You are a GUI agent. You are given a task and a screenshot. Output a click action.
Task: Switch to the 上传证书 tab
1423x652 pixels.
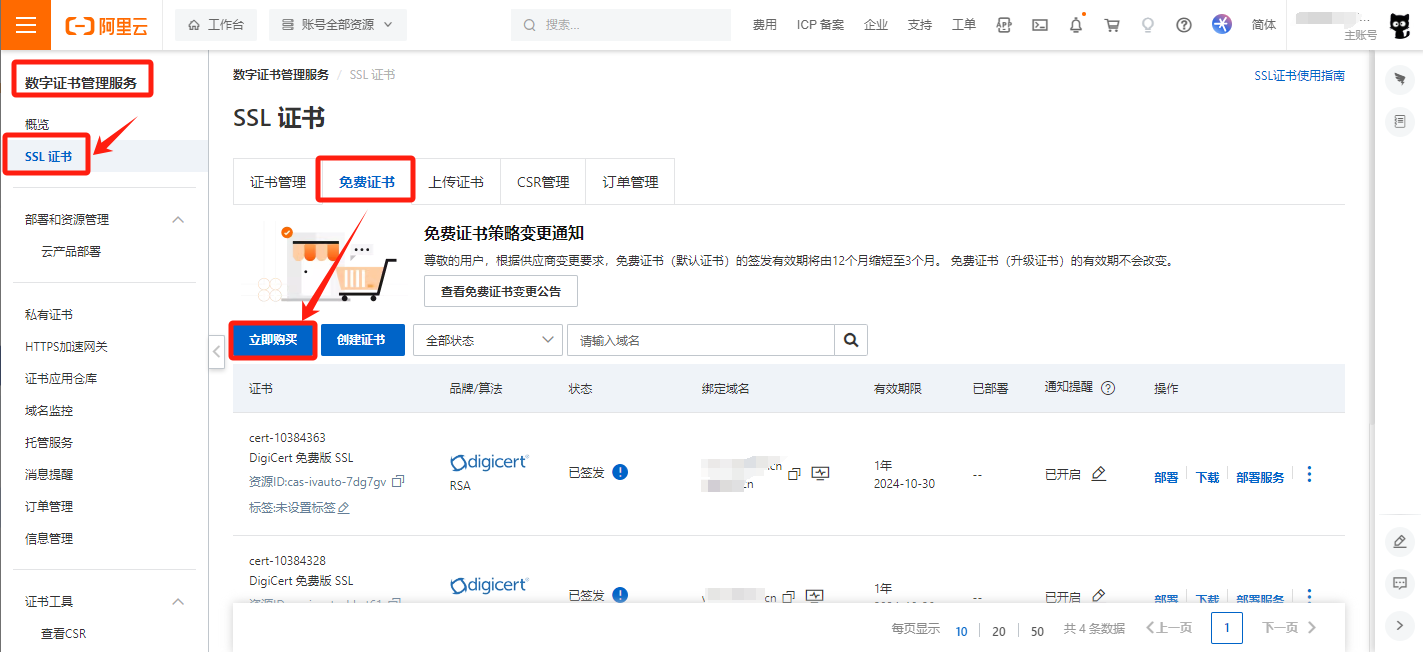coord(456,182)
